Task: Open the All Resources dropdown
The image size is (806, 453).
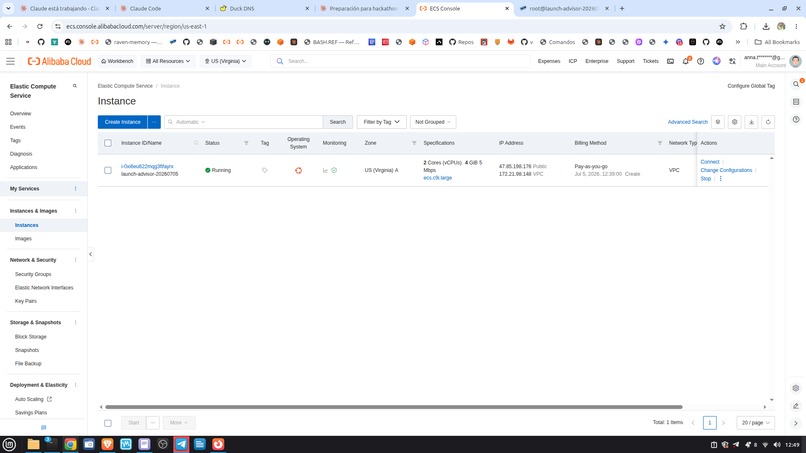Action: 168,61
